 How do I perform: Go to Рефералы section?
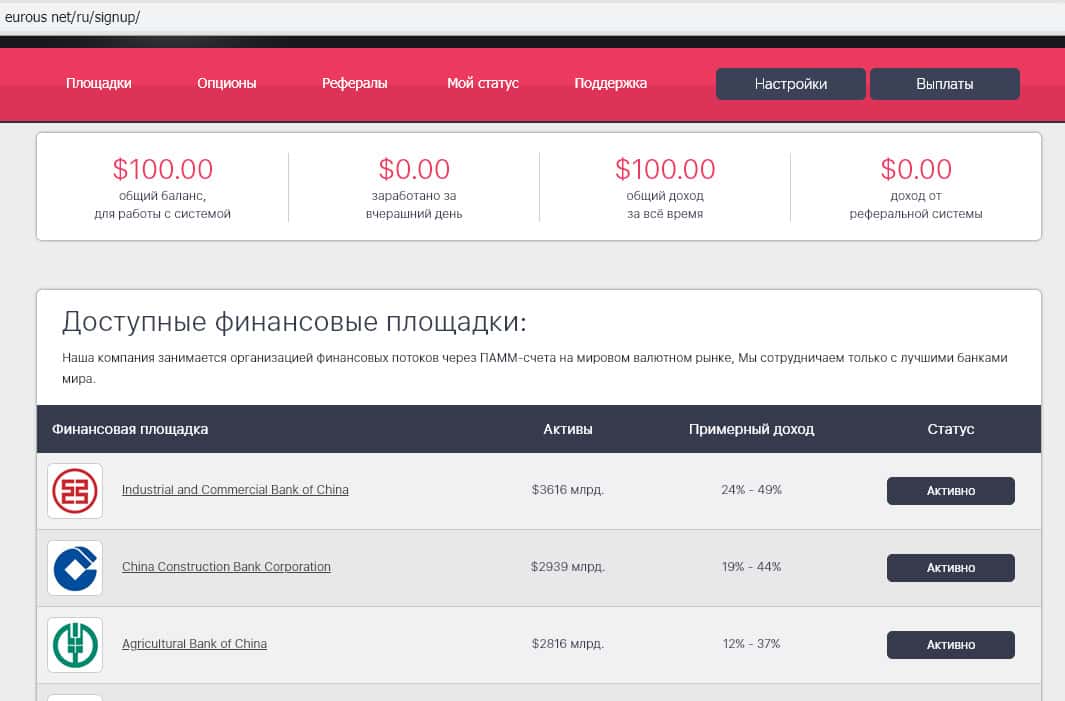355,84
